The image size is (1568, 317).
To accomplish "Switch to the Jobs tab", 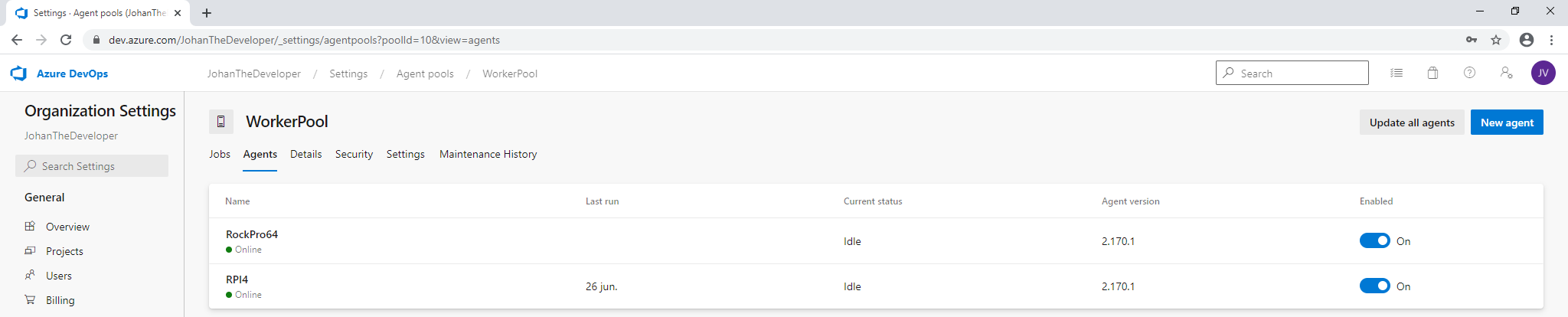I will coord(220,154).
